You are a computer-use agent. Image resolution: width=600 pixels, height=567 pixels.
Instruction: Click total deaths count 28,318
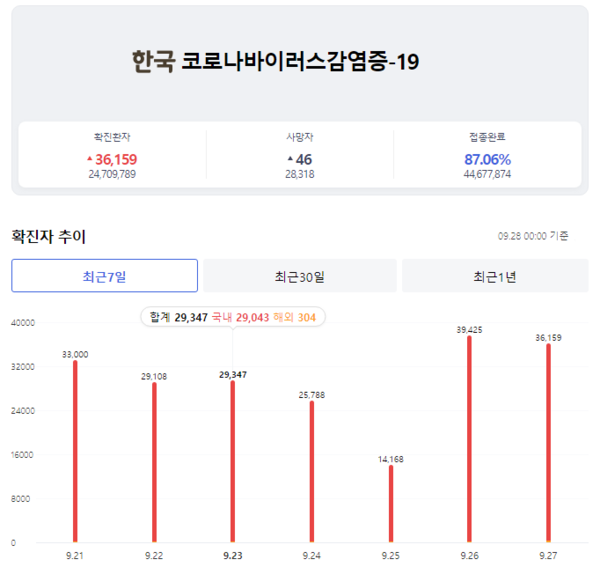tap(300, 174)
